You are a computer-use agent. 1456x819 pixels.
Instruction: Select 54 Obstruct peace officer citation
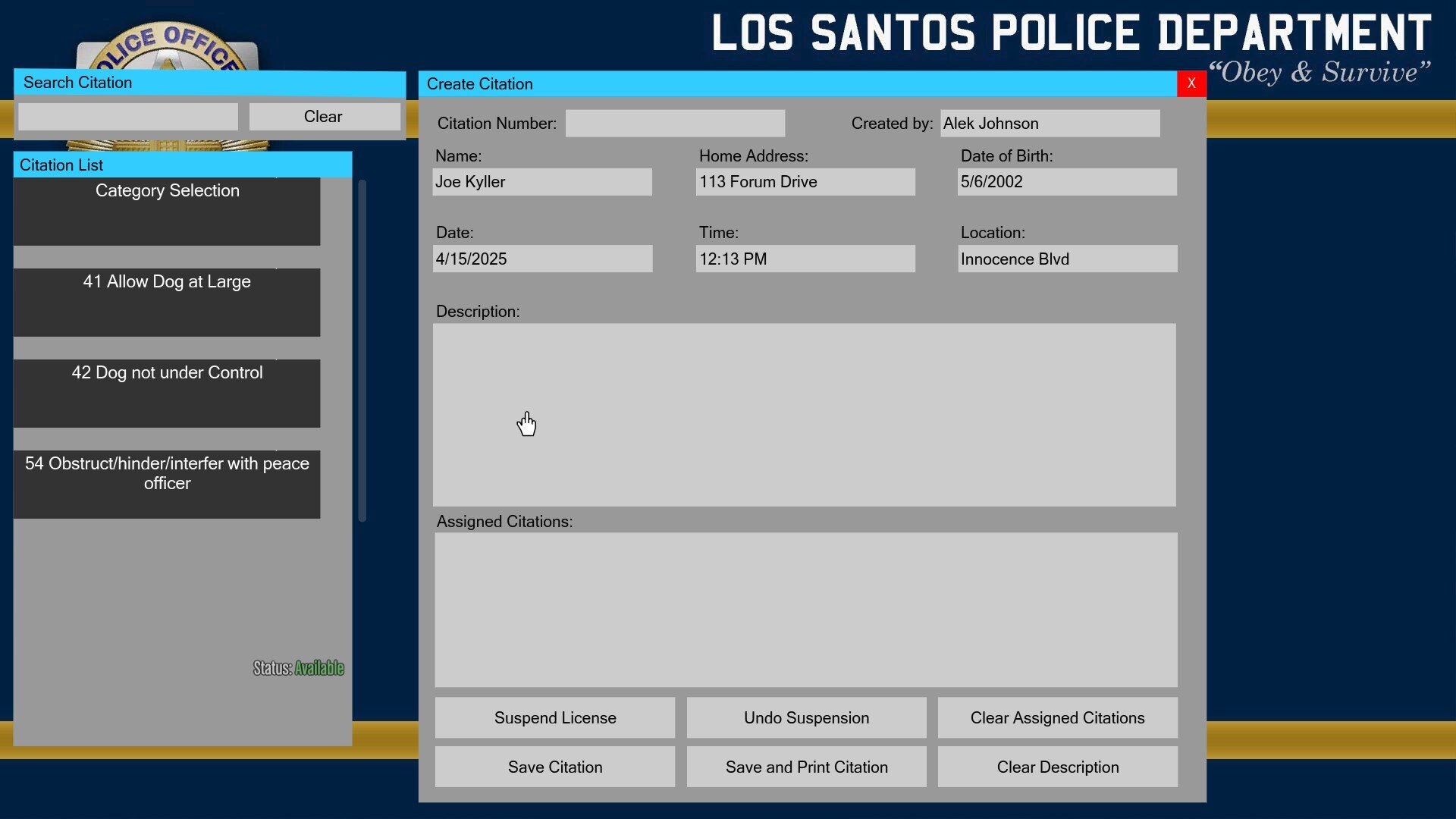tap(167, 484)
